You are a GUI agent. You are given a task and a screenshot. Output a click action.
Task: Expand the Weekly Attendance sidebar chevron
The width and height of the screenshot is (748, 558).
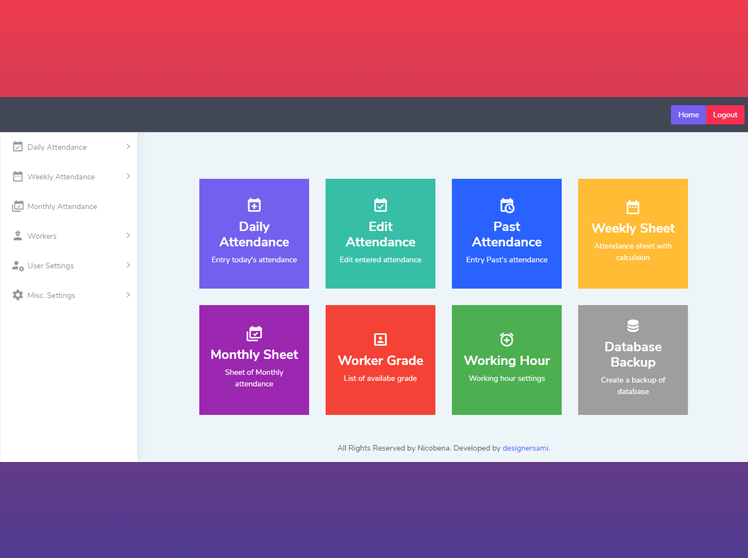coord(128,177)
